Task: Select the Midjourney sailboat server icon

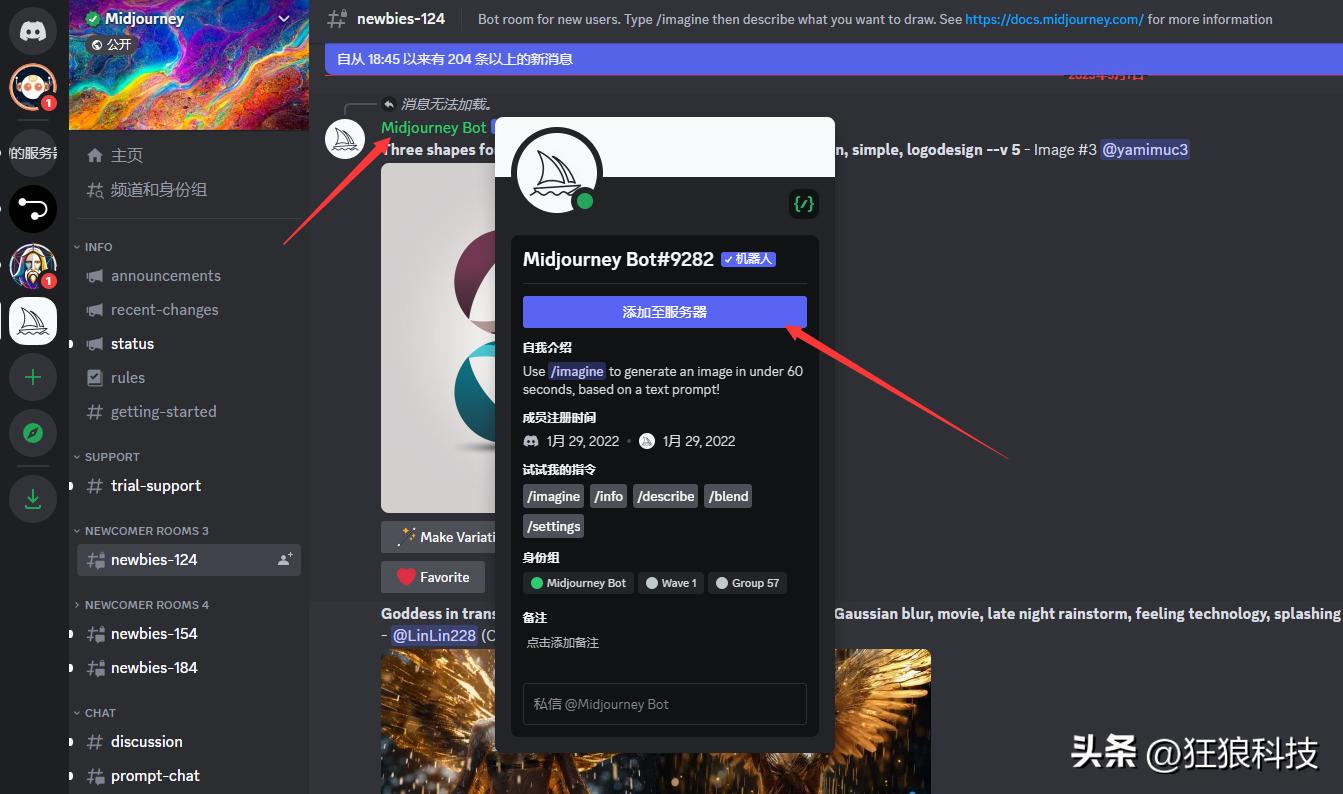Action: [x=33, y=321]
